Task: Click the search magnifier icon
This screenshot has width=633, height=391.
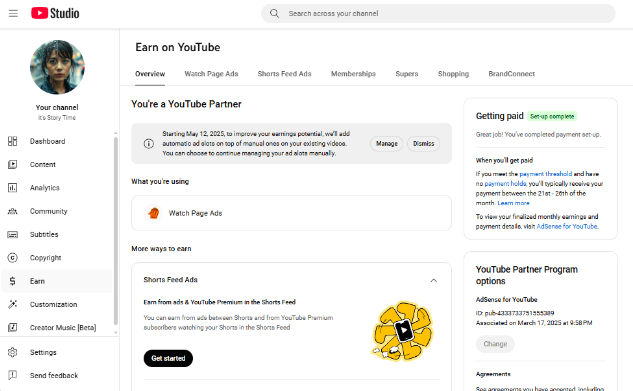Action: click(x=275, y=13)
